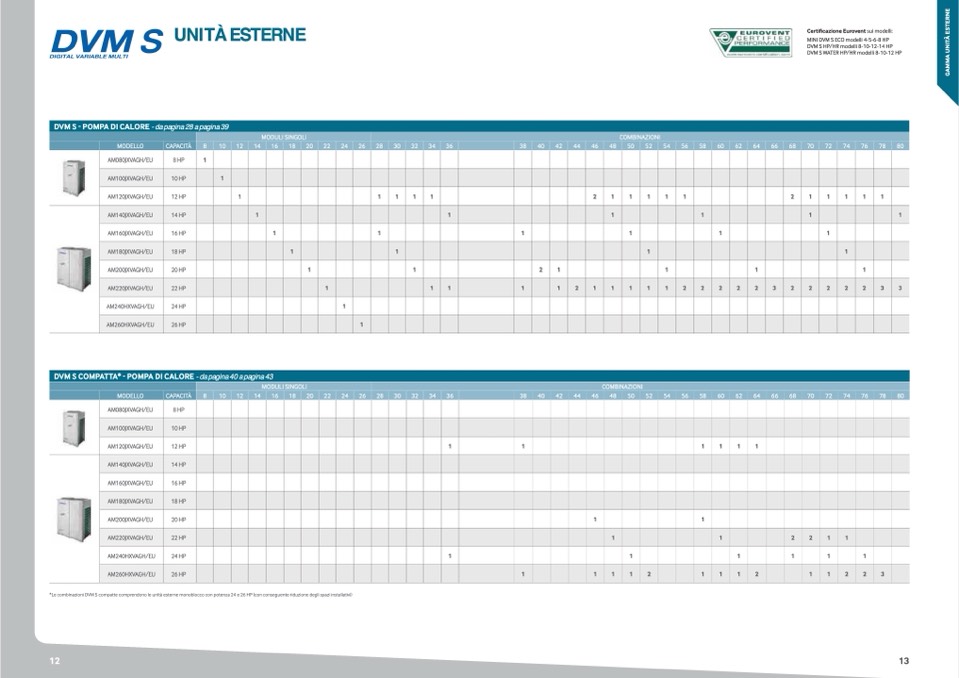
Task: Click the COMBINAZIONI header in the first table
Action: (639, 136)
